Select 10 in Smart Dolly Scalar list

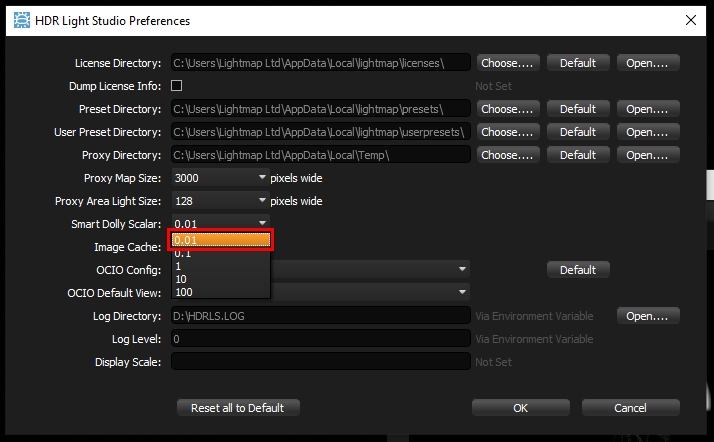pos(221,279)
